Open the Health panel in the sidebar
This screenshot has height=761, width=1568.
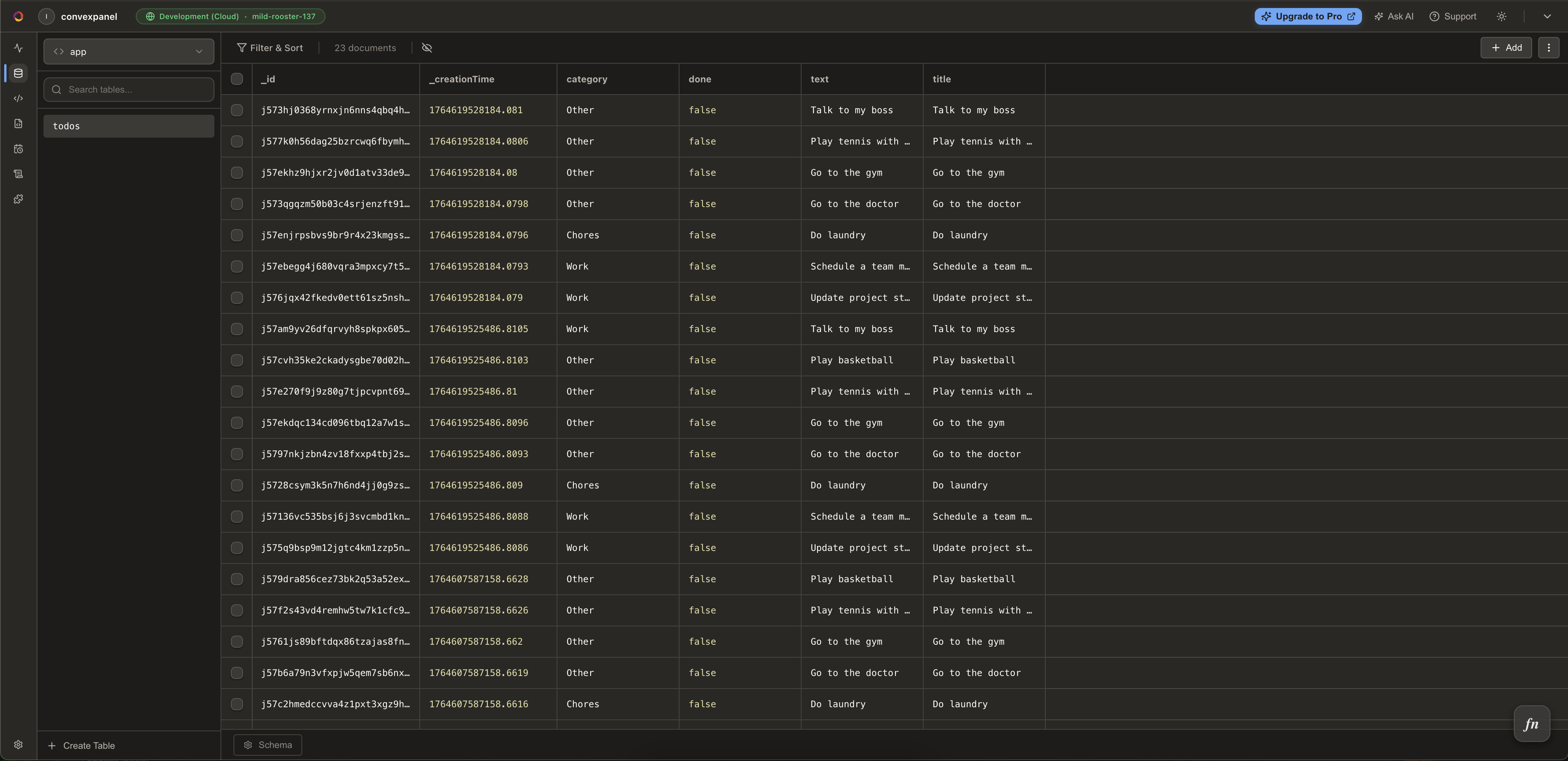18,48
